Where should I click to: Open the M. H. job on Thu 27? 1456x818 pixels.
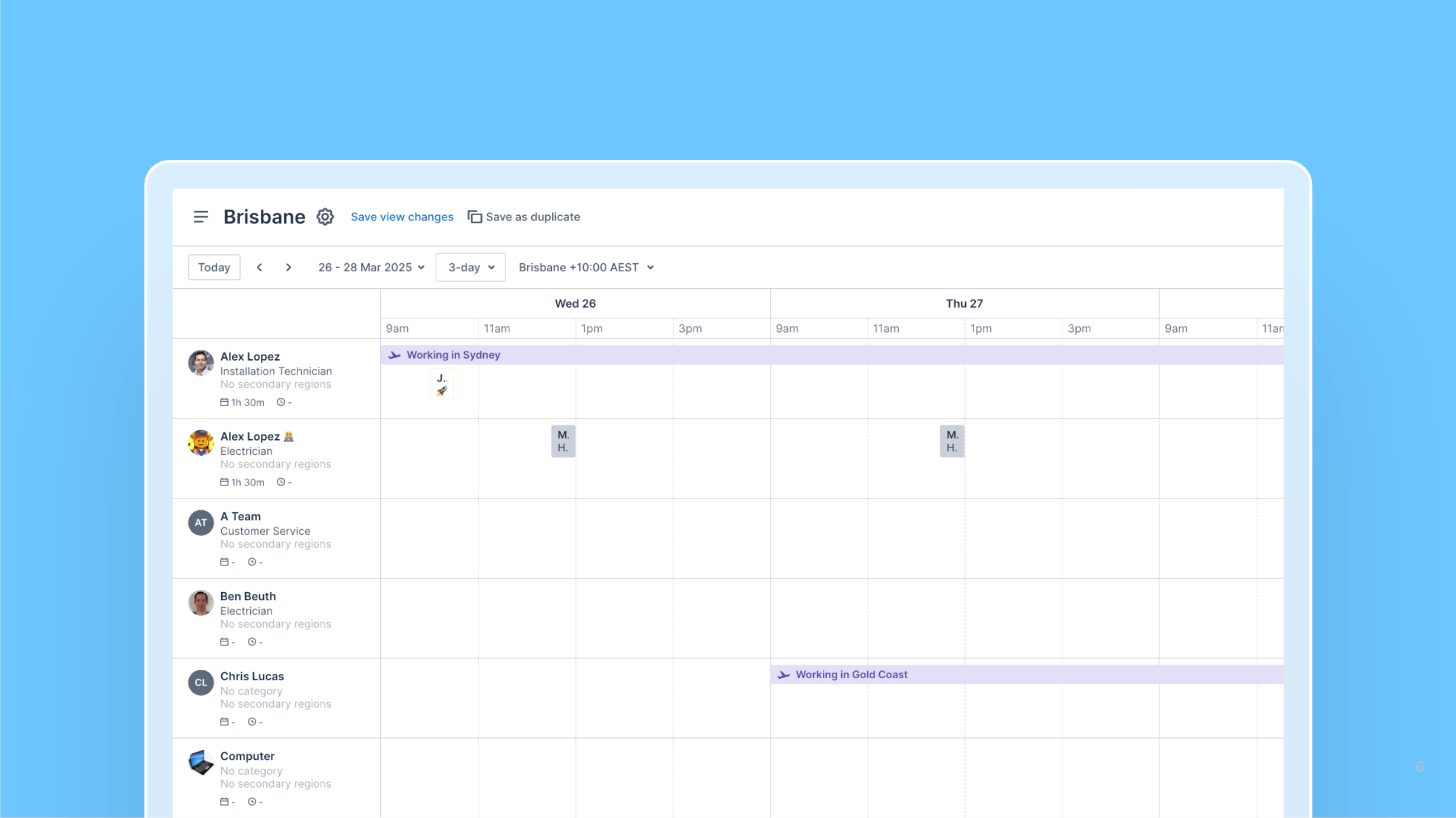click(952, 441)
